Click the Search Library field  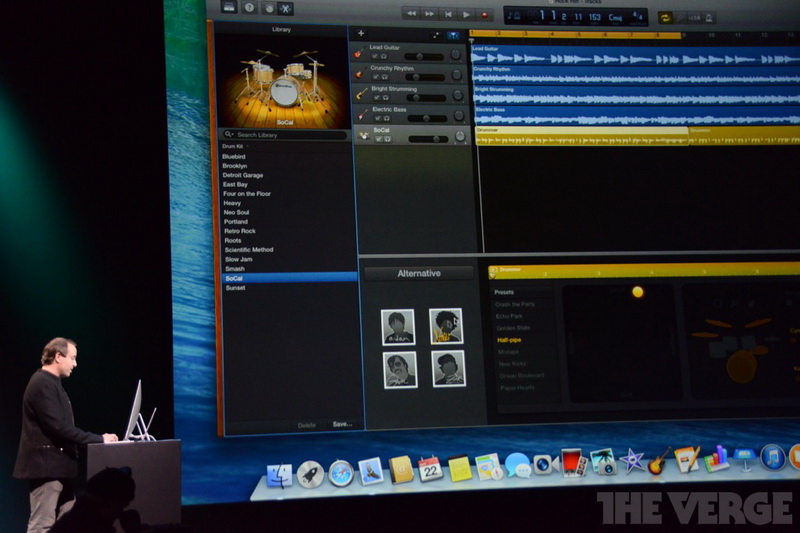[x=286, y=135]
